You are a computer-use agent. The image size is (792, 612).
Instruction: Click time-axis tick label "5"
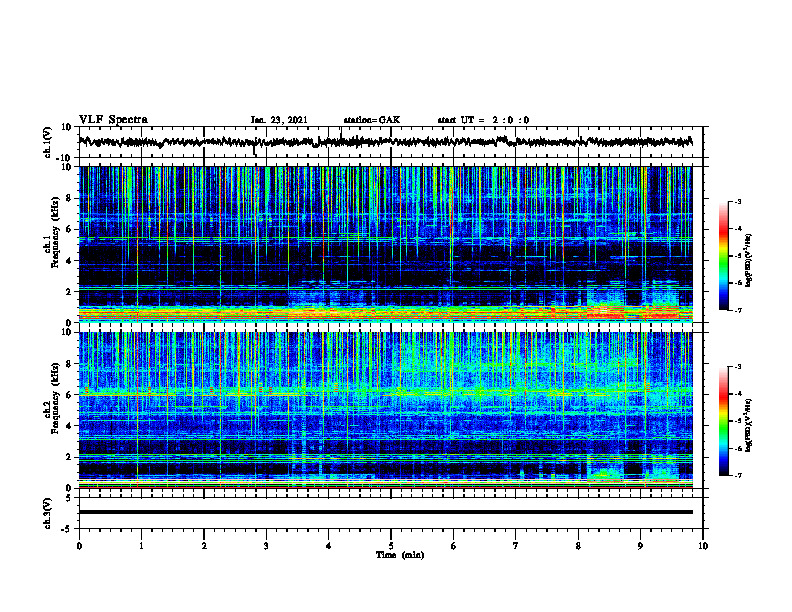point(391,546)
